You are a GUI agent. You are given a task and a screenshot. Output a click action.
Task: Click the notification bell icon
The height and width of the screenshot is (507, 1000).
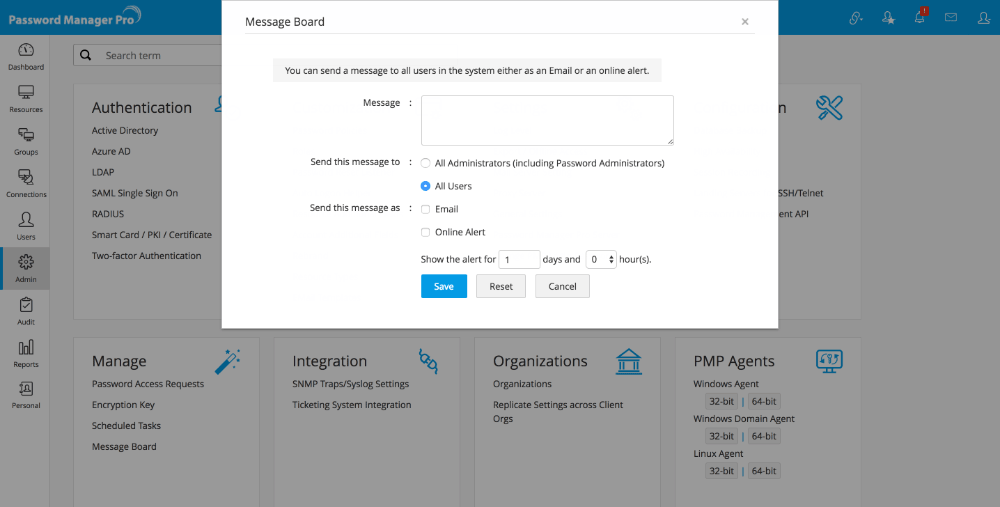pyautogui.click(x=919, y=18)
